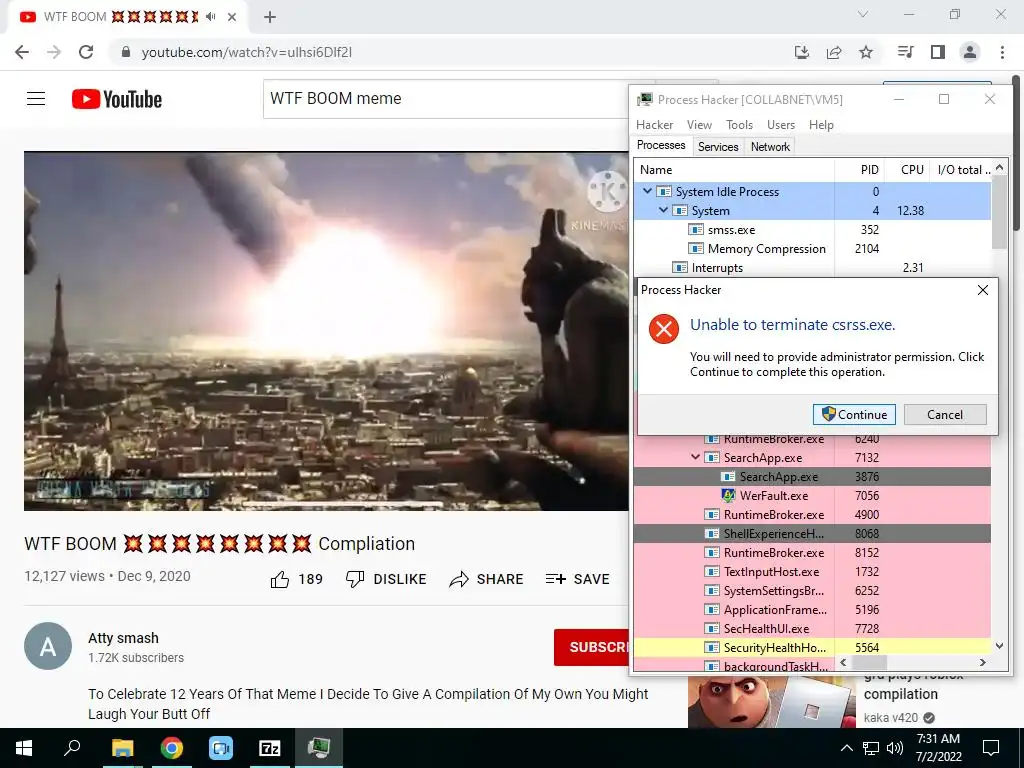Click the Chrome forward arrow
Screen dimensions: 1024x768
pos(54,52)
